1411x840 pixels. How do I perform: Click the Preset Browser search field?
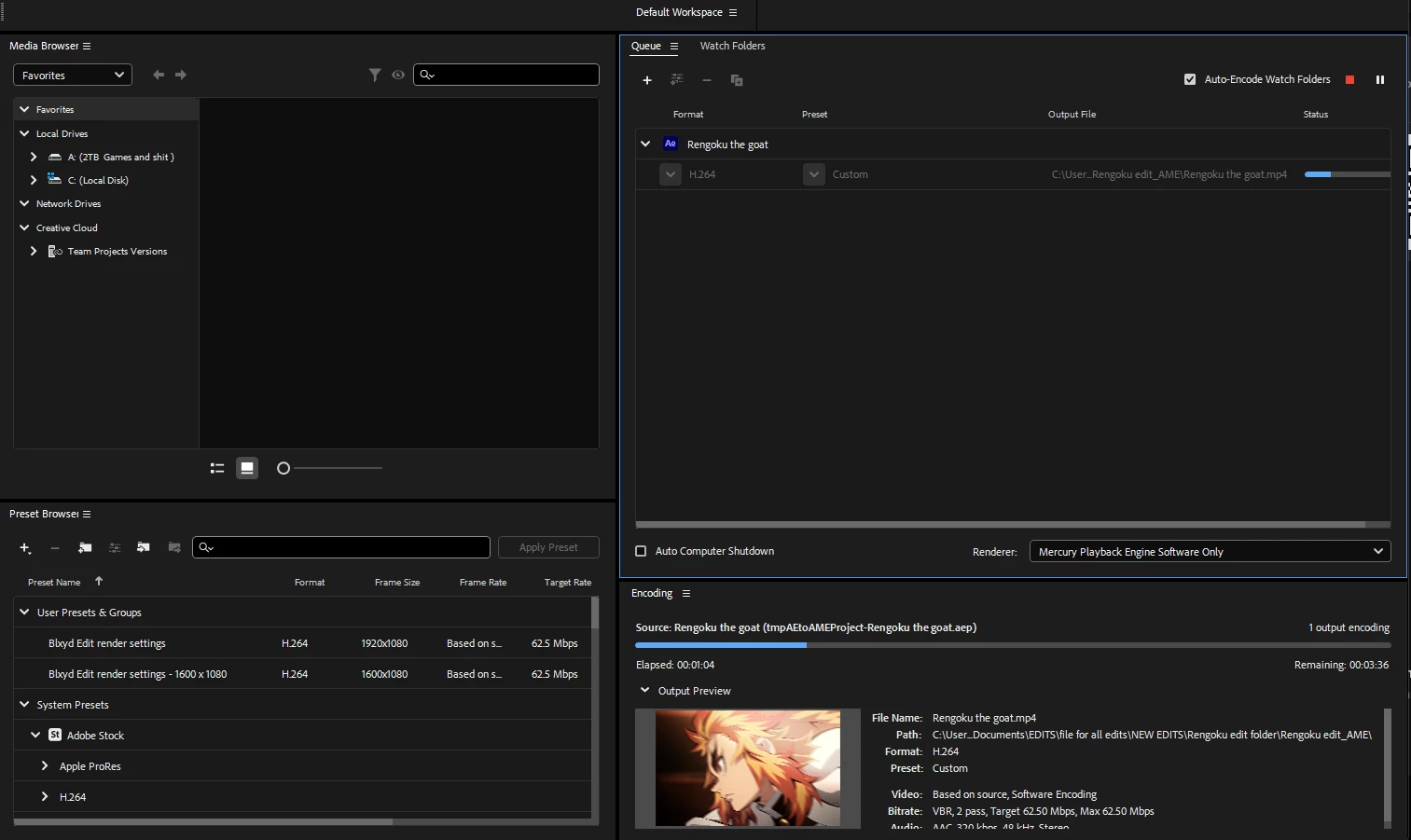(x=341, y=547)
